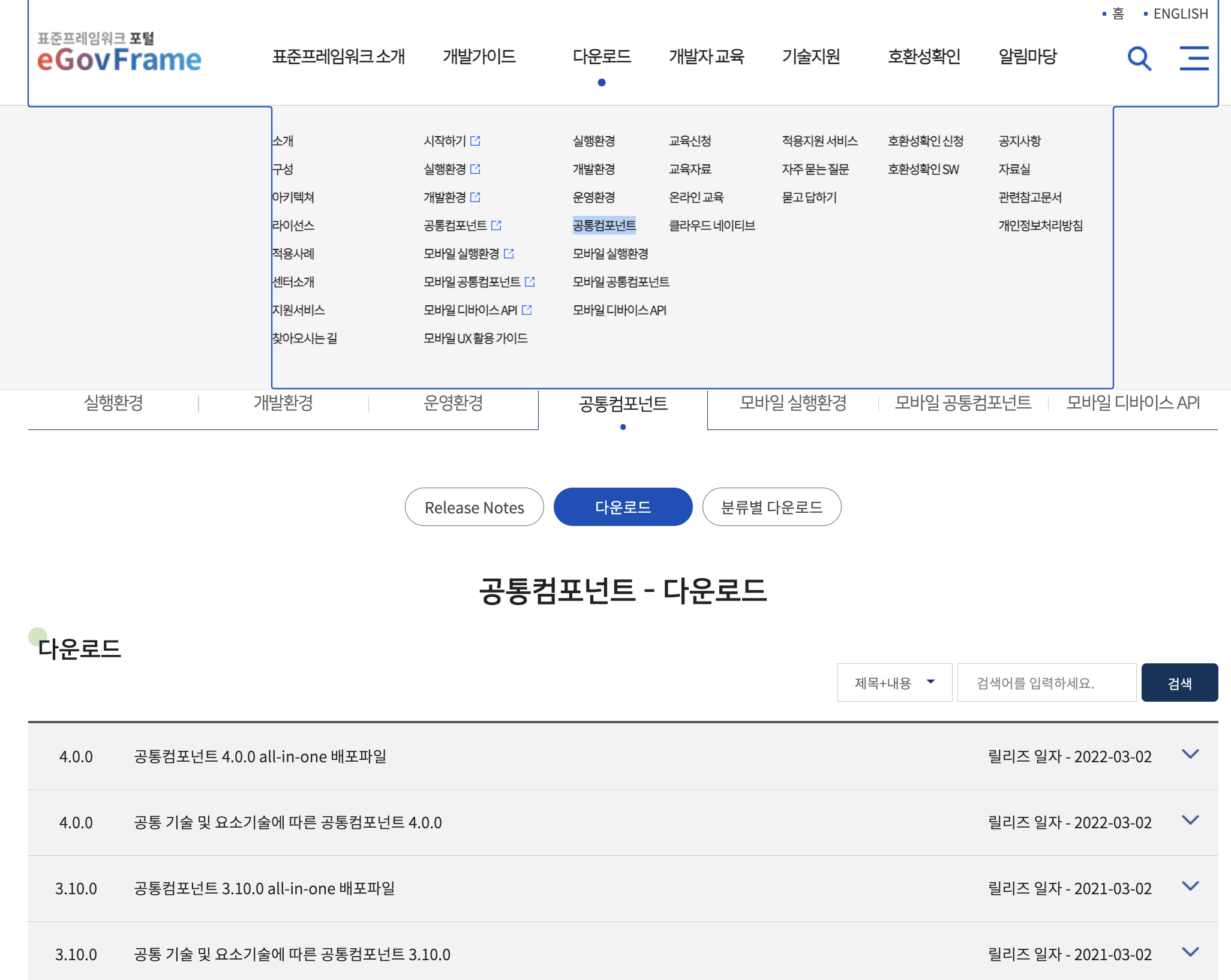The image size is (1231, 980).
Task: Open the hamburger sitemap menu icon
Action: (x=1194, y=59)
